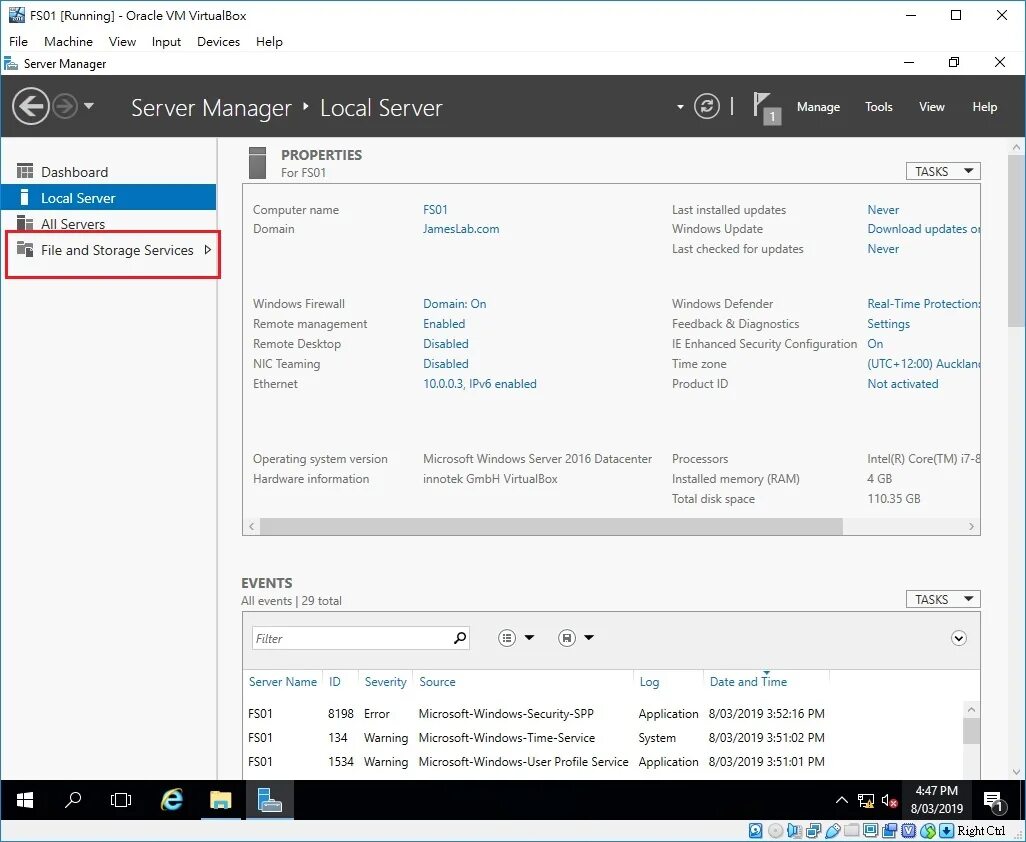Screen dimensions: 1026x842
Task: Open Task View on taskbar
Action: [x=121, y=799]
